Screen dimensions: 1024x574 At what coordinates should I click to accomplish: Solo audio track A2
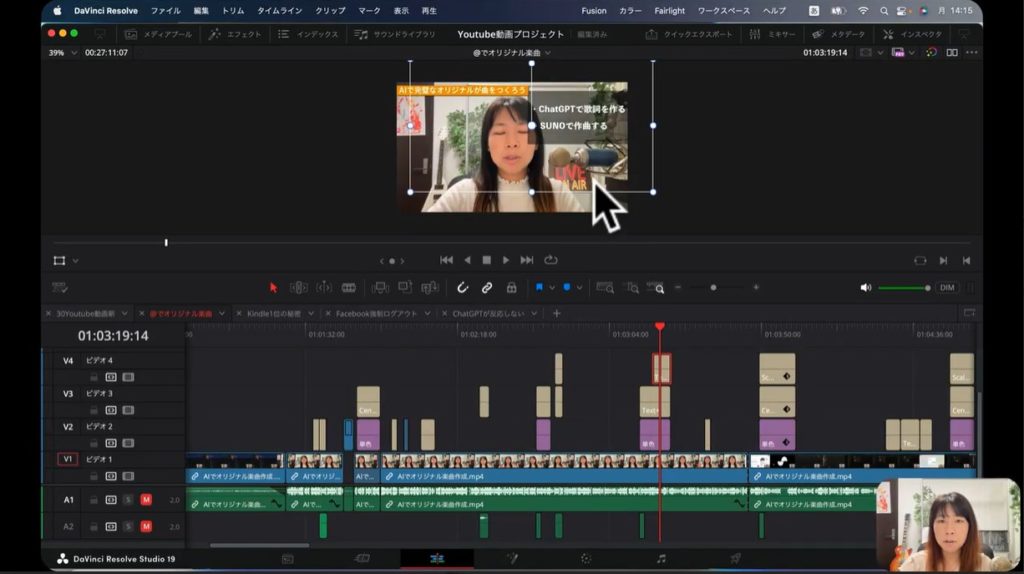point(128,526)
